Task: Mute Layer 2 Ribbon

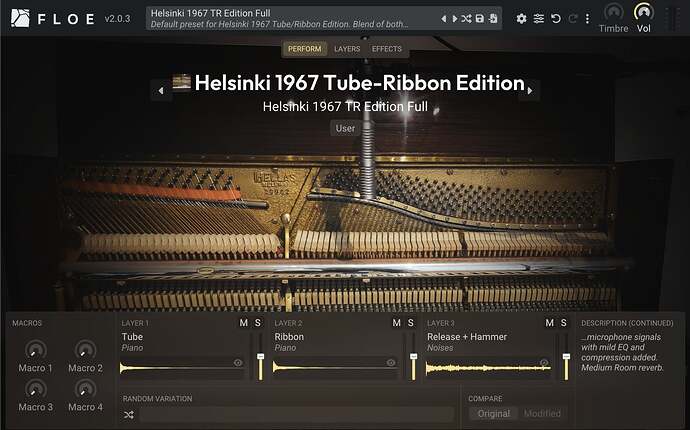Action: pyautogui.click(x=396, y=323)
